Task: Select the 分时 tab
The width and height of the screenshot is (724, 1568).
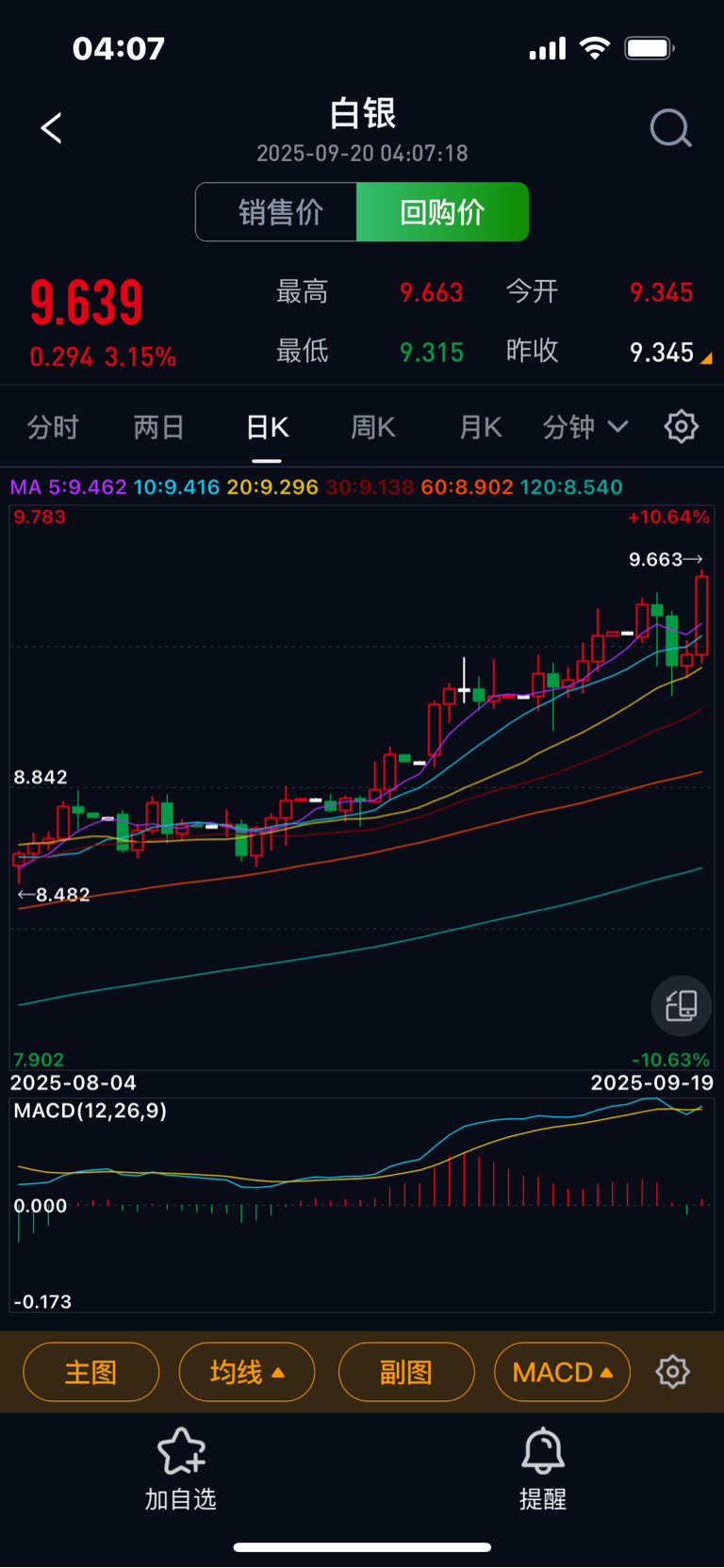Action: (x=53, y=427)
